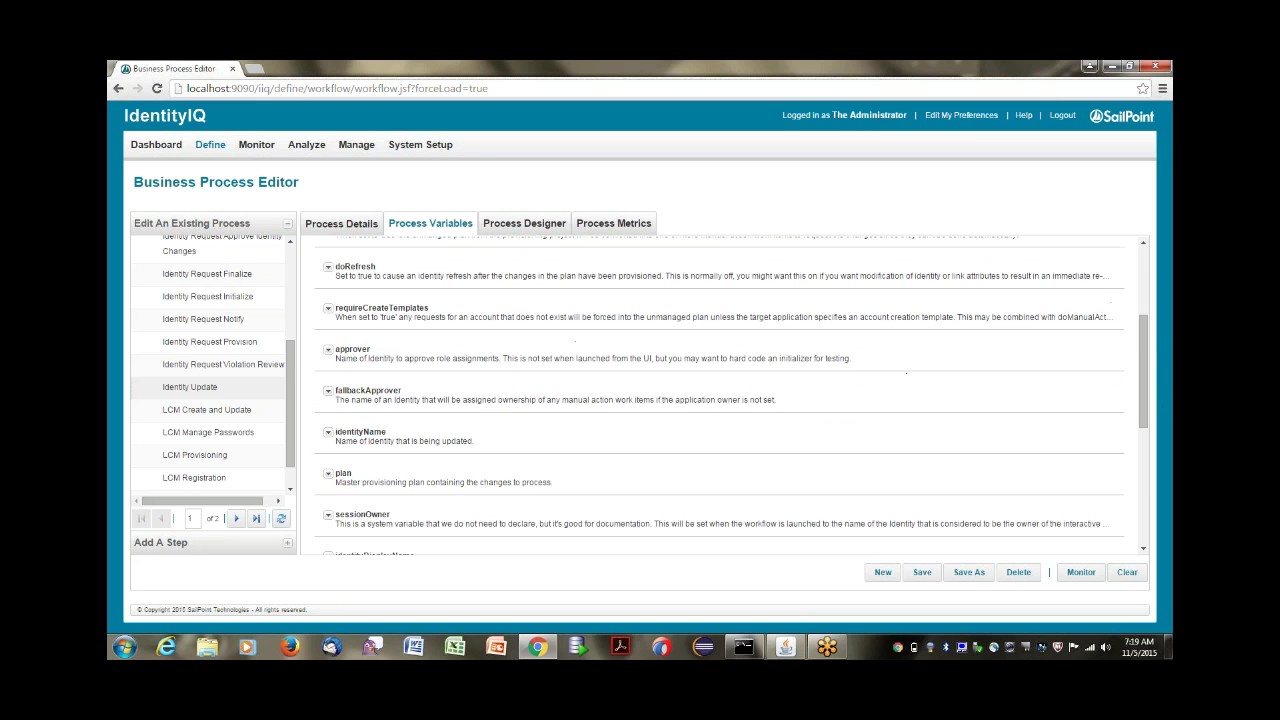
Task: Click the browser forward arrow
Action: click(x=138, y=88)
